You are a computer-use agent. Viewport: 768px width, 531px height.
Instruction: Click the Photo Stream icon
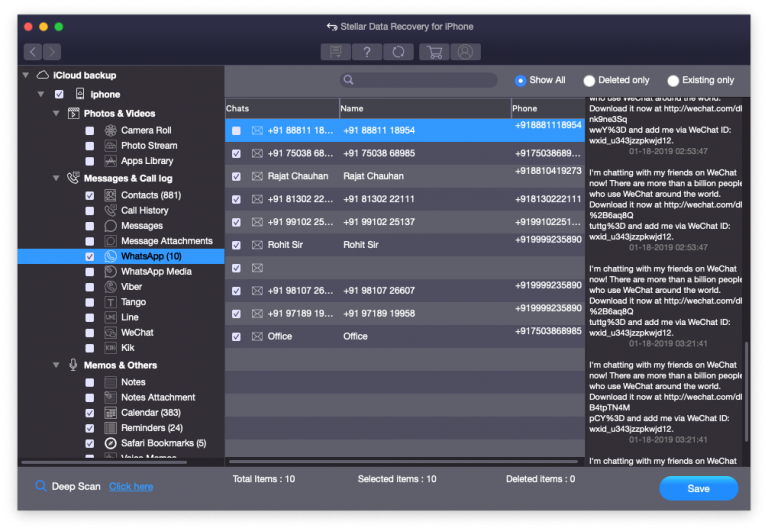click(x=111, y=145)
